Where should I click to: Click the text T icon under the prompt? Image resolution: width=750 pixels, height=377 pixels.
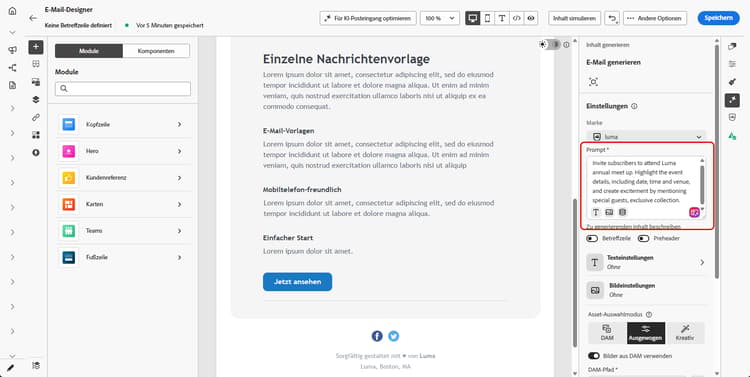click(596, 212)
